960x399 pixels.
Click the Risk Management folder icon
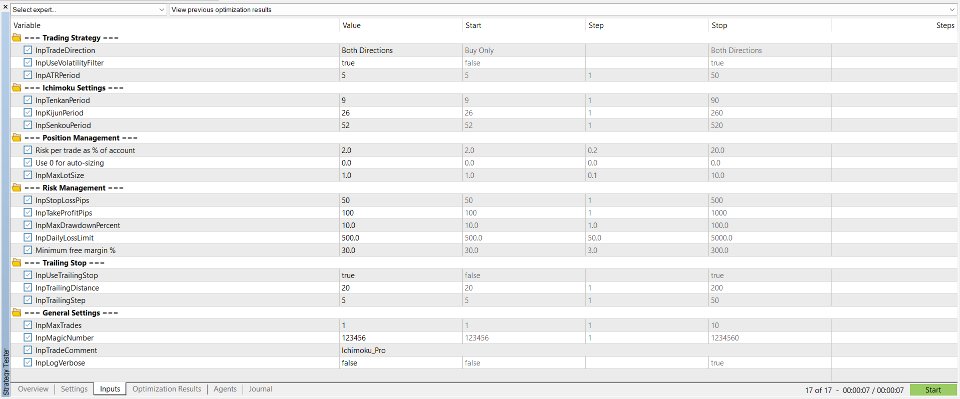[x=17, y=188]
